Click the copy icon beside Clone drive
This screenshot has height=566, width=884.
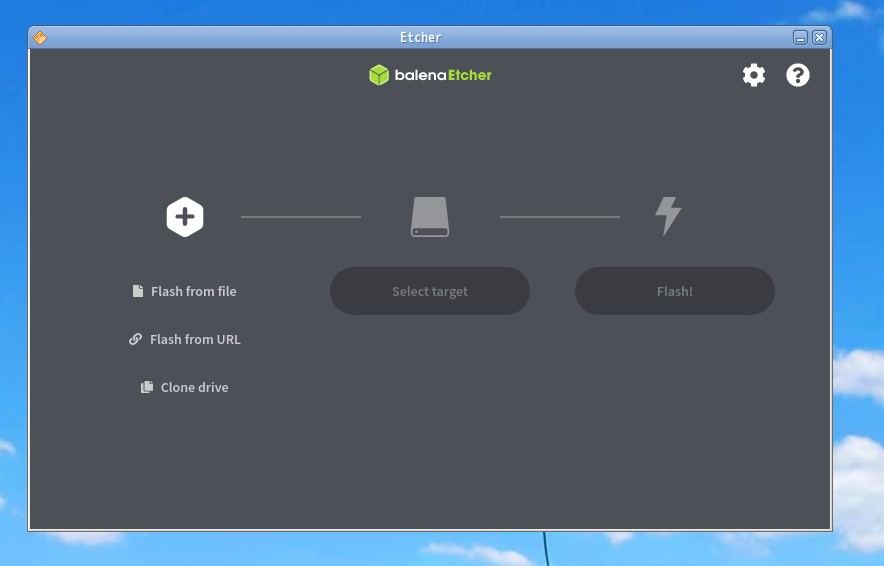[x=147, y=387]
